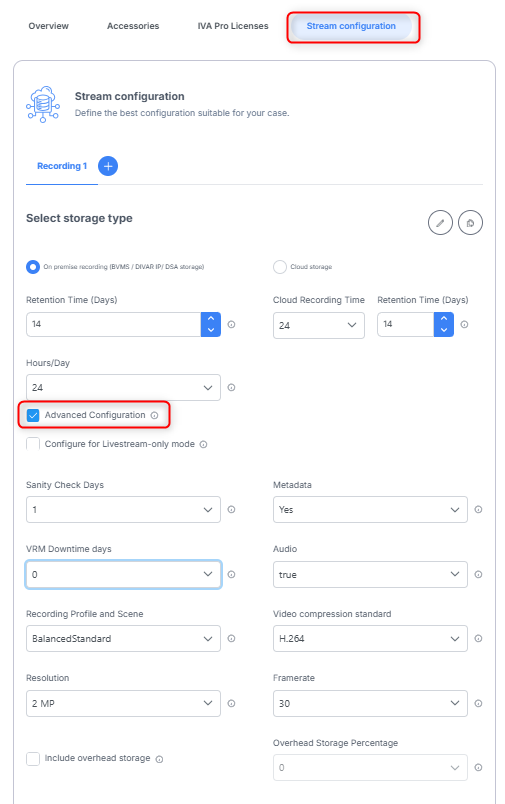Expand the Recording Profile and Scene dropdown
Image resolution: width=505 pixels, height=804 pixels.
coord(123,638)
